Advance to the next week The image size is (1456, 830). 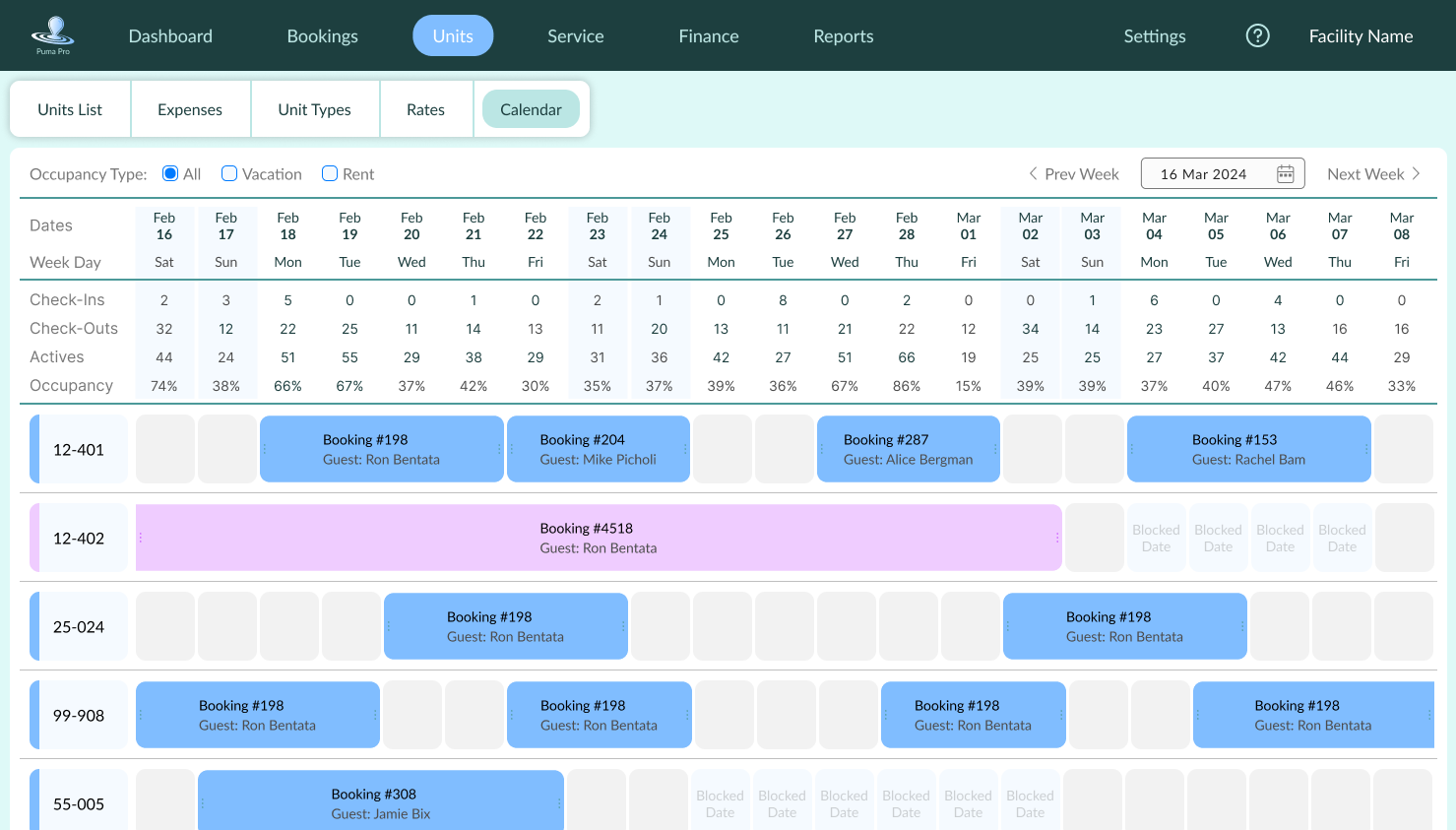point(1374,174)
